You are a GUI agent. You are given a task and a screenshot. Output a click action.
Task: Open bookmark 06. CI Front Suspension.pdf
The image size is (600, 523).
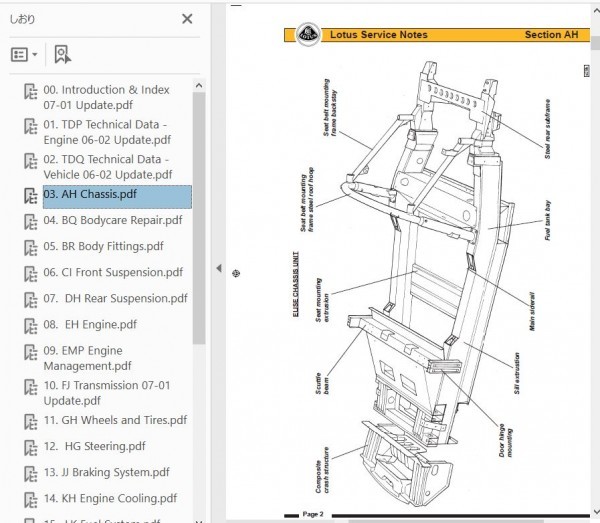pyautogui.click(x=113, y=272)
